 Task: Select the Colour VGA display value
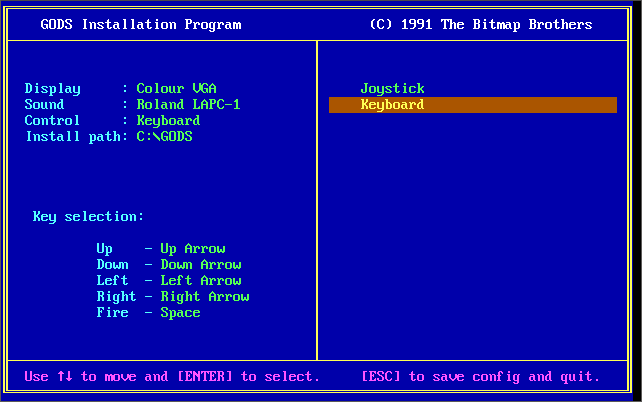(x=176, y=89)
